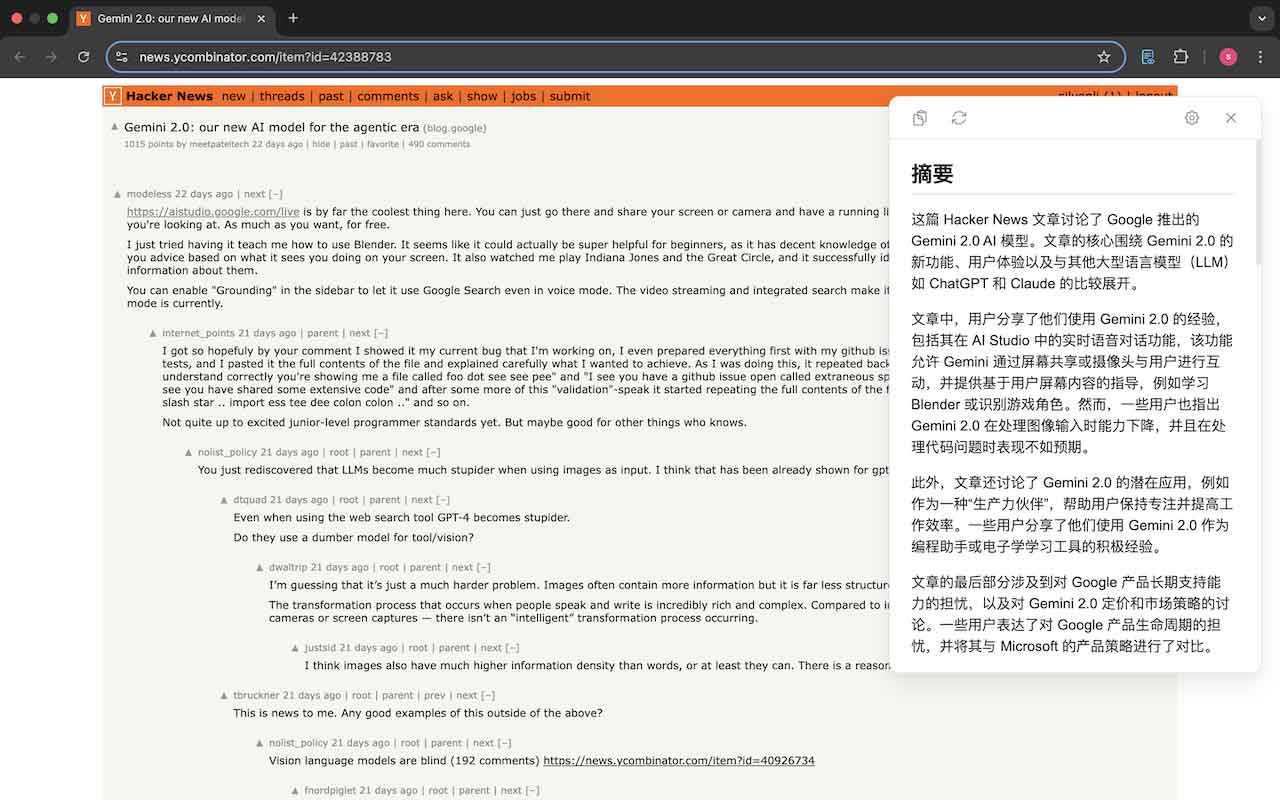This screenshot has height=800, width=1280.
Task: Regenerate the summary with refresh icon
Action: (x=959, y=117)
